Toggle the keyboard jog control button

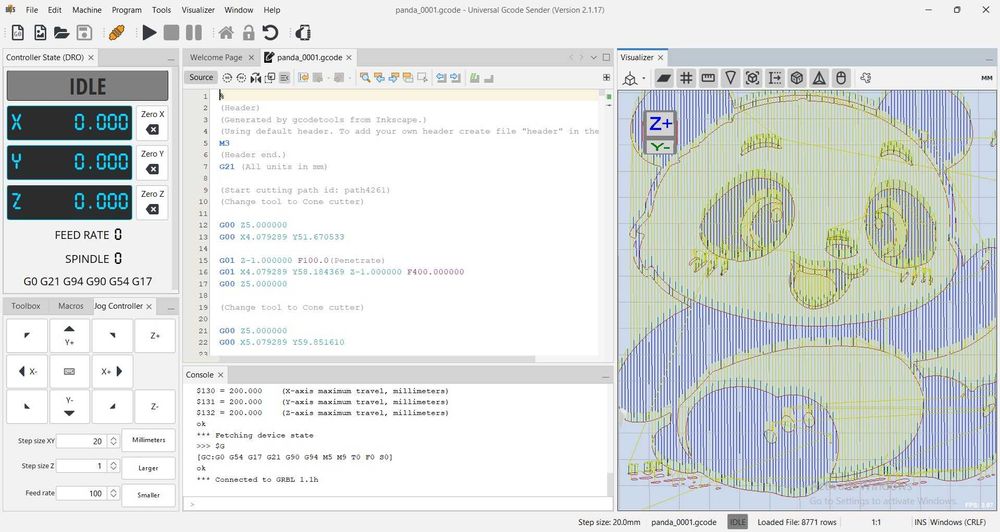click(x=69, y=371)
